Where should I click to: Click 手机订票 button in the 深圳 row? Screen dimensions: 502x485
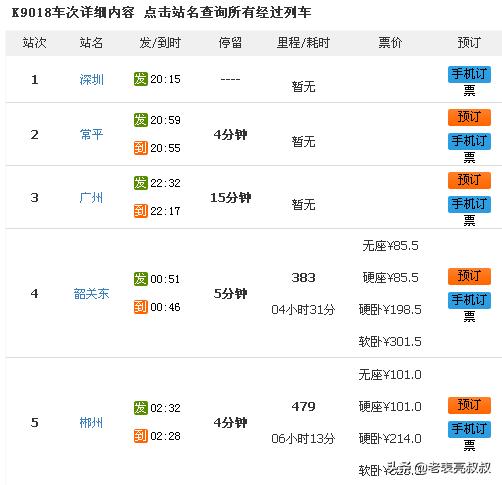tap(469, 81)
